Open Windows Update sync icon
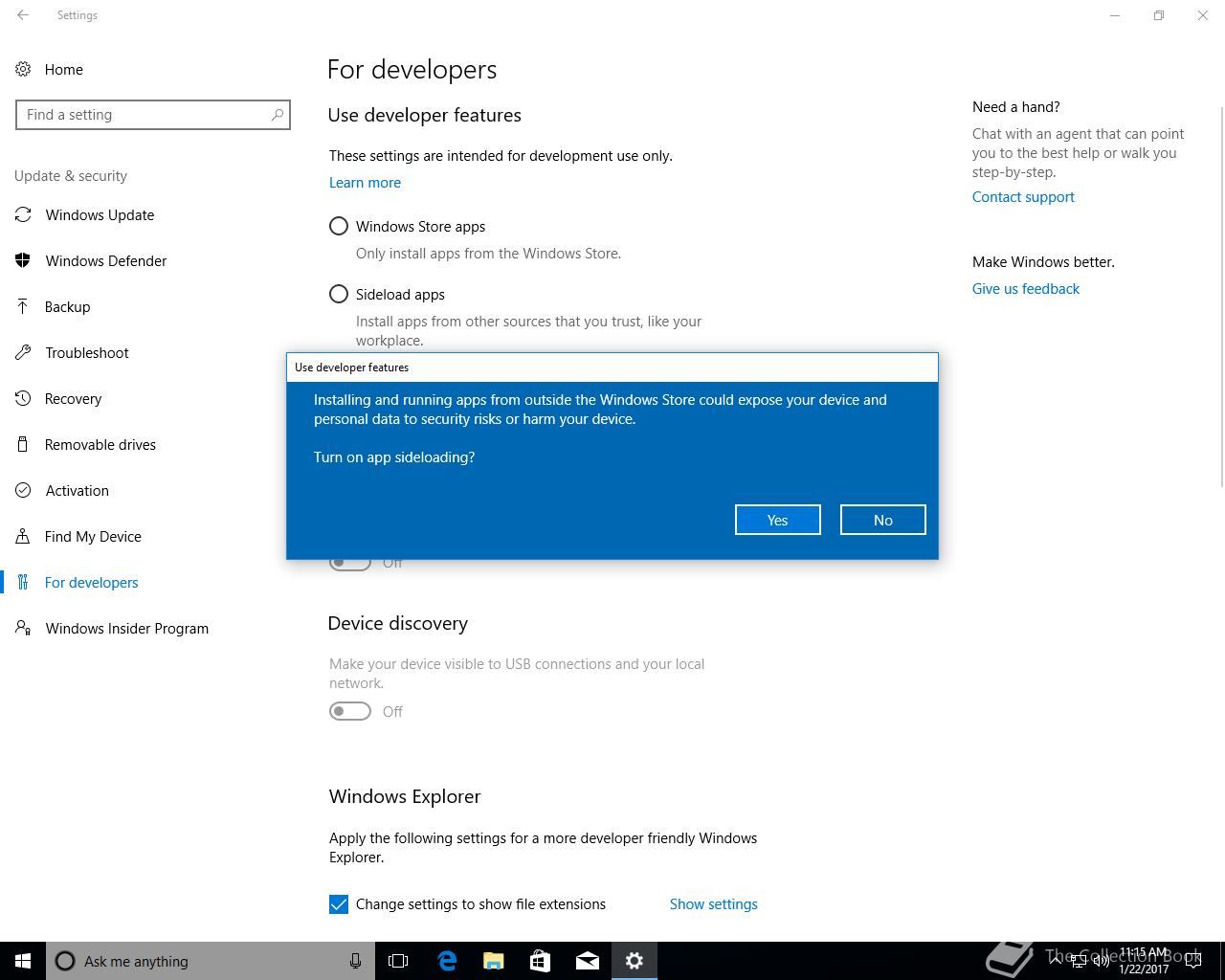This screenshot has height=980, width=1225. click(x=23, y=214)
